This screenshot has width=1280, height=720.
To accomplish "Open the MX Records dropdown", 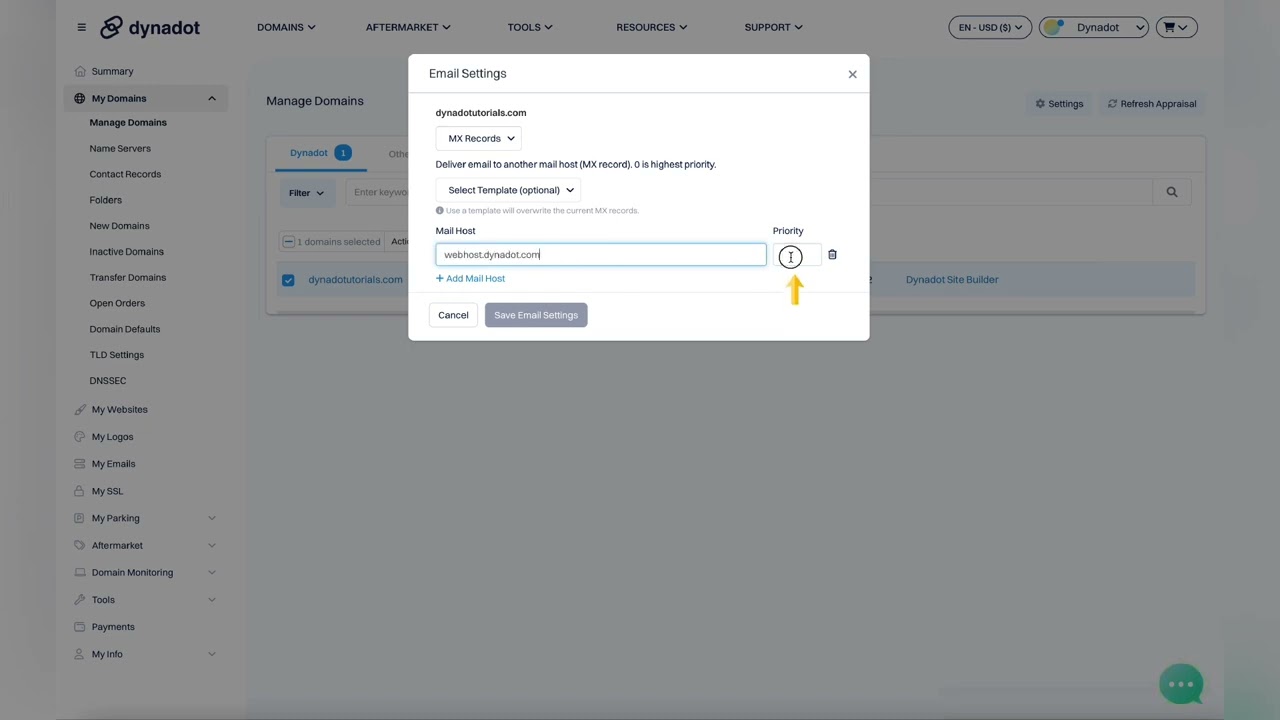I will 479,139.
